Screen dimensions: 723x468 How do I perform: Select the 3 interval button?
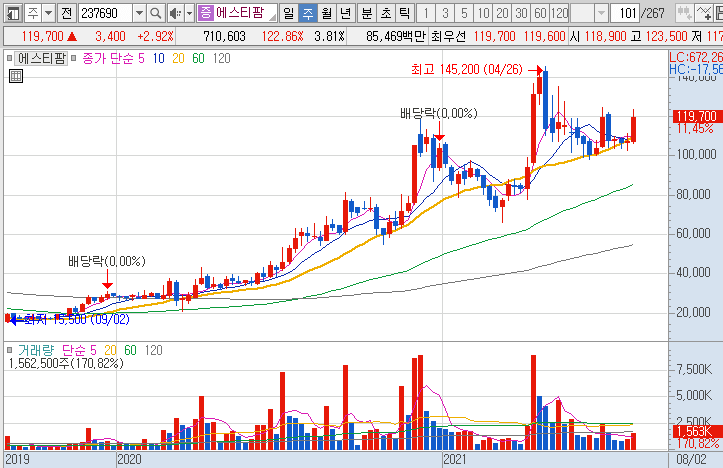coord(445,13)
